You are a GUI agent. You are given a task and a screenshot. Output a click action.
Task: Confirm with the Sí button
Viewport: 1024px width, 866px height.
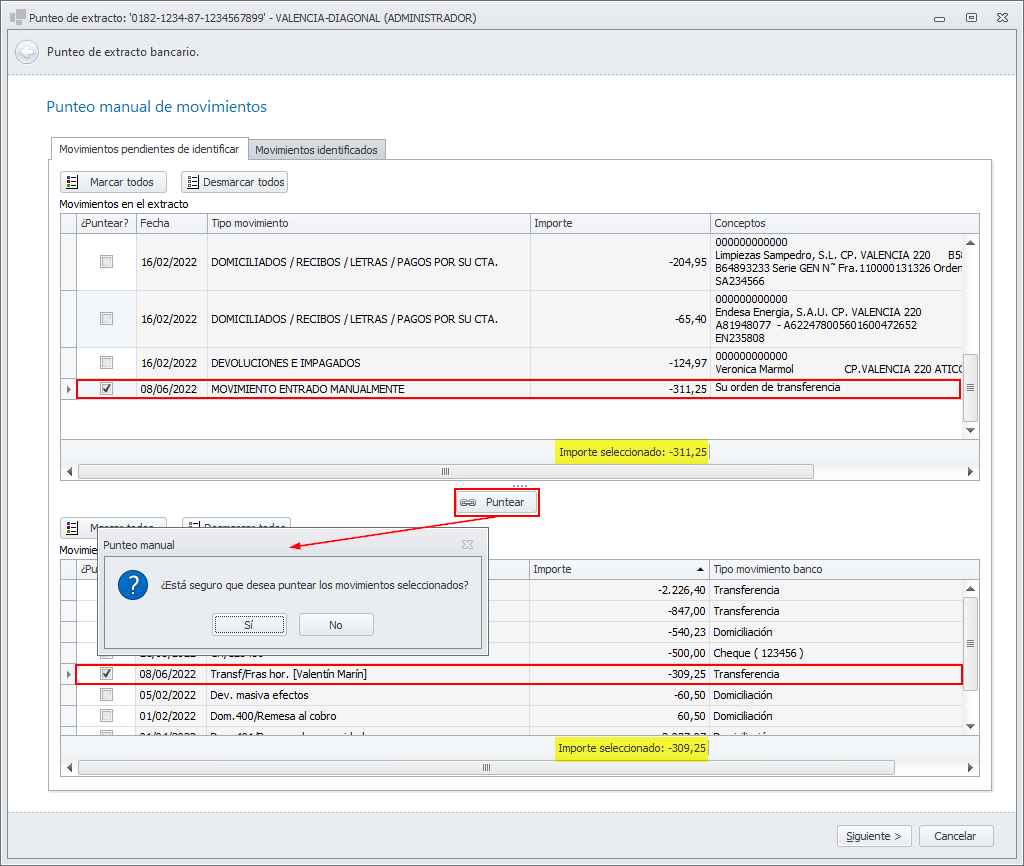249,625
